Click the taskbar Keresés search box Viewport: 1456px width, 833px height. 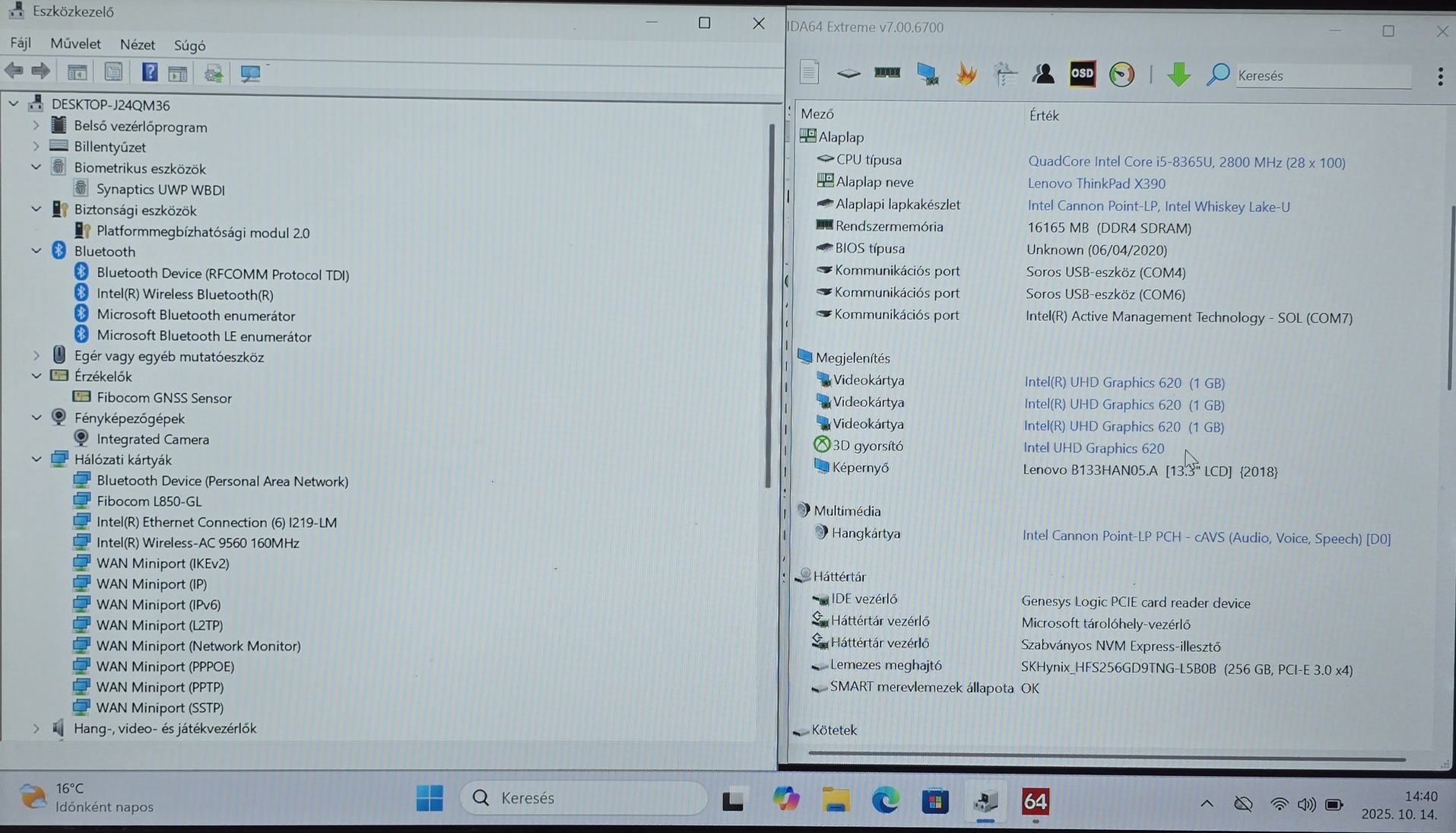[583, 798]
